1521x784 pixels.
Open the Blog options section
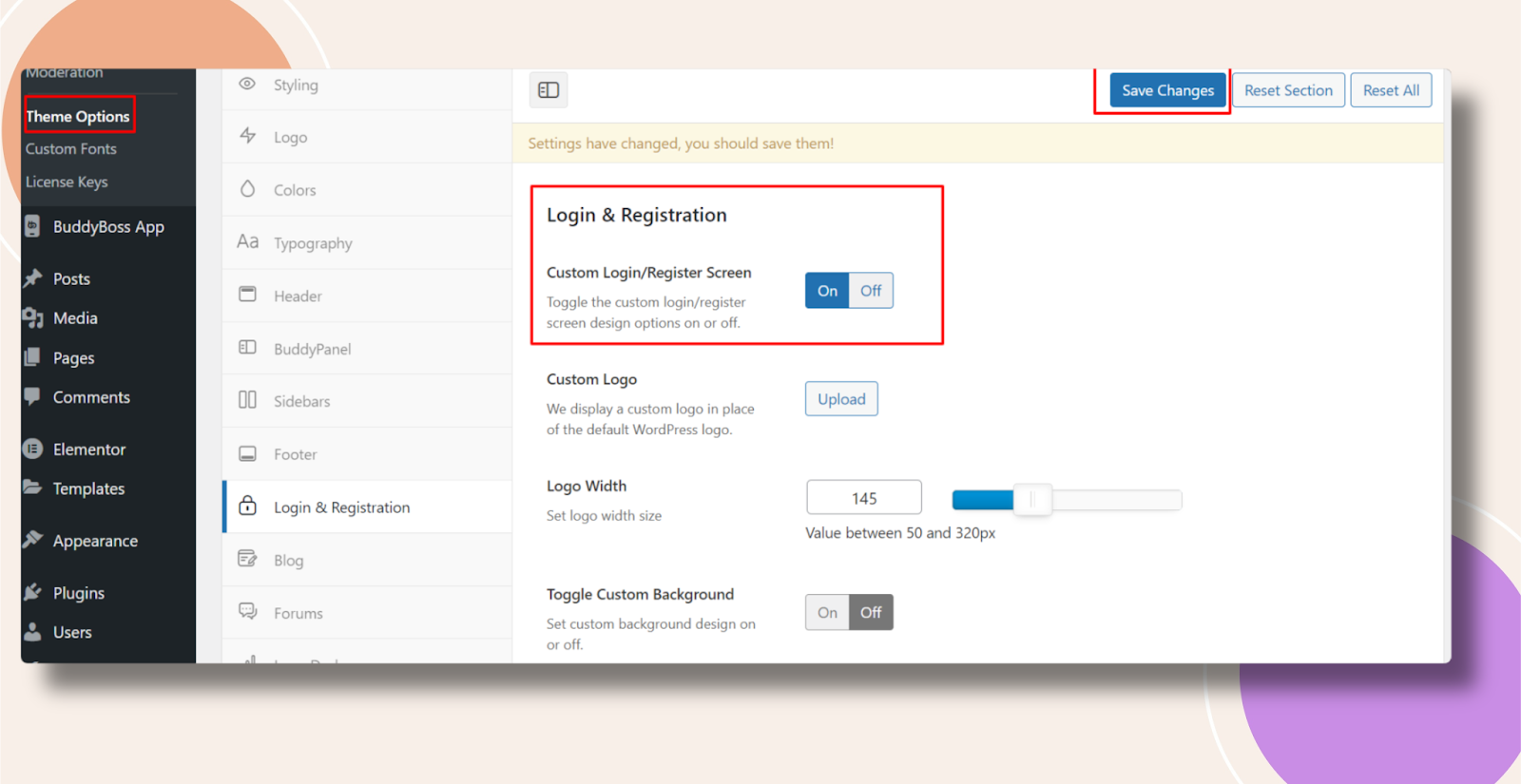(x=367, y=561)
